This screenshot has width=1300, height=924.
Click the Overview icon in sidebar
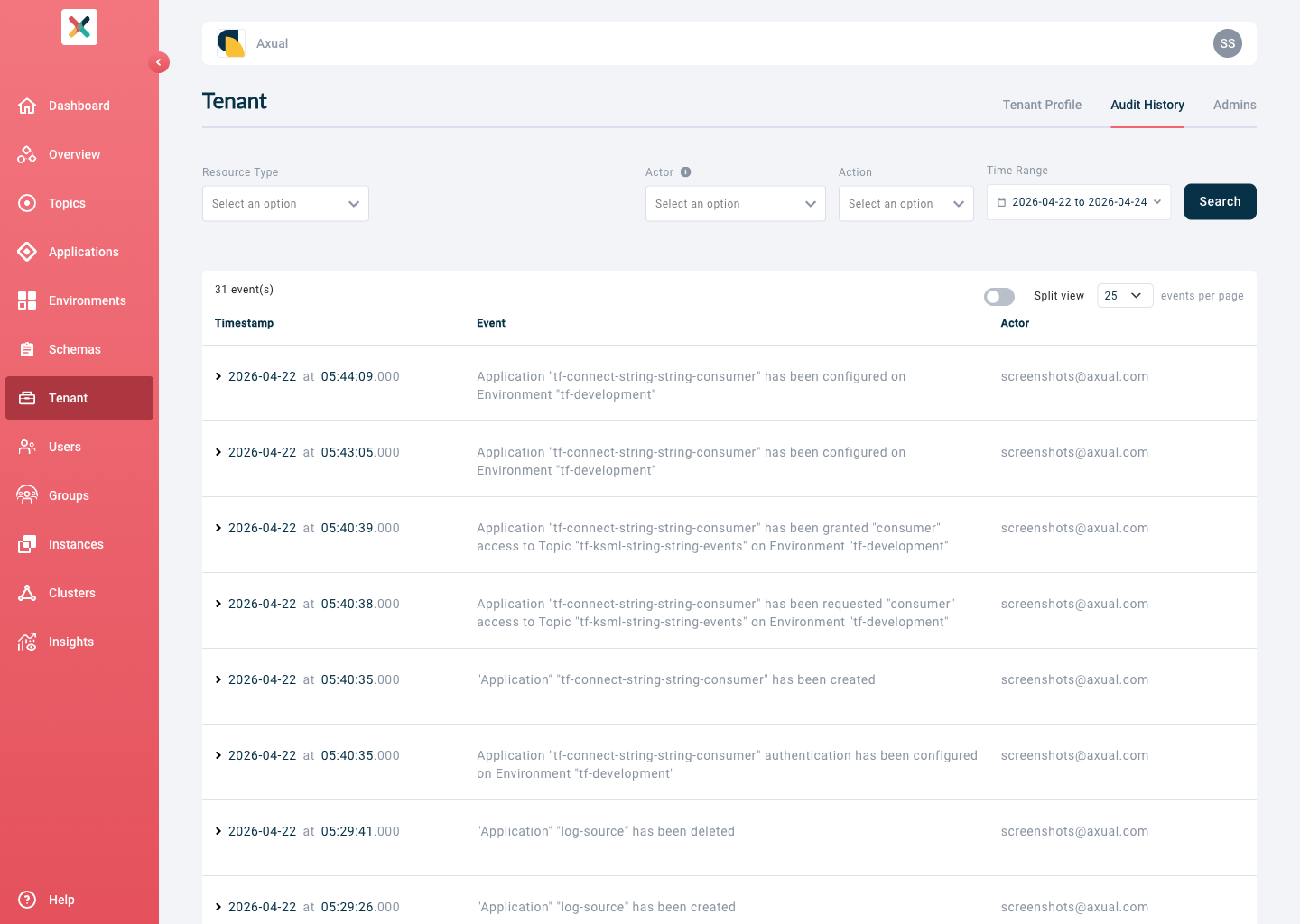point(27,154)
